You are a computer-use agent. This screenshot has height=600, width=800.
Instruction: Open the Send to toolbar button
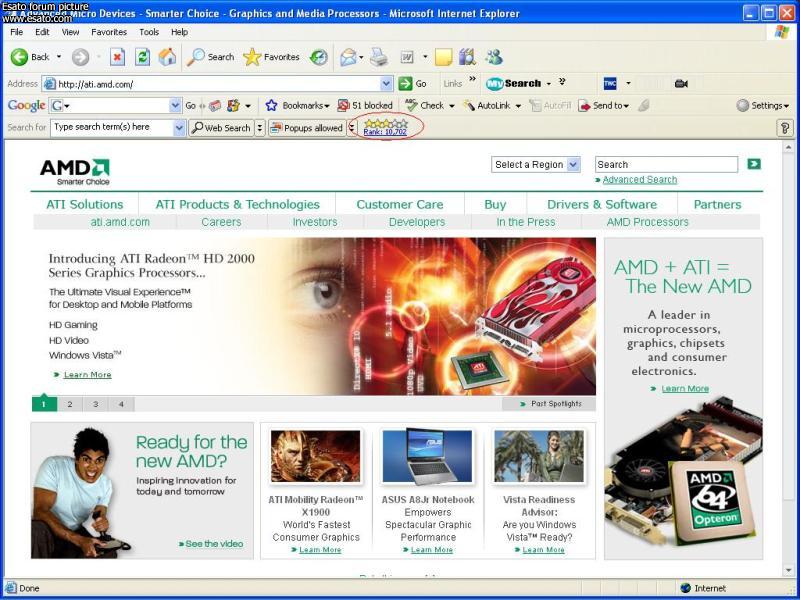[603, 106]
